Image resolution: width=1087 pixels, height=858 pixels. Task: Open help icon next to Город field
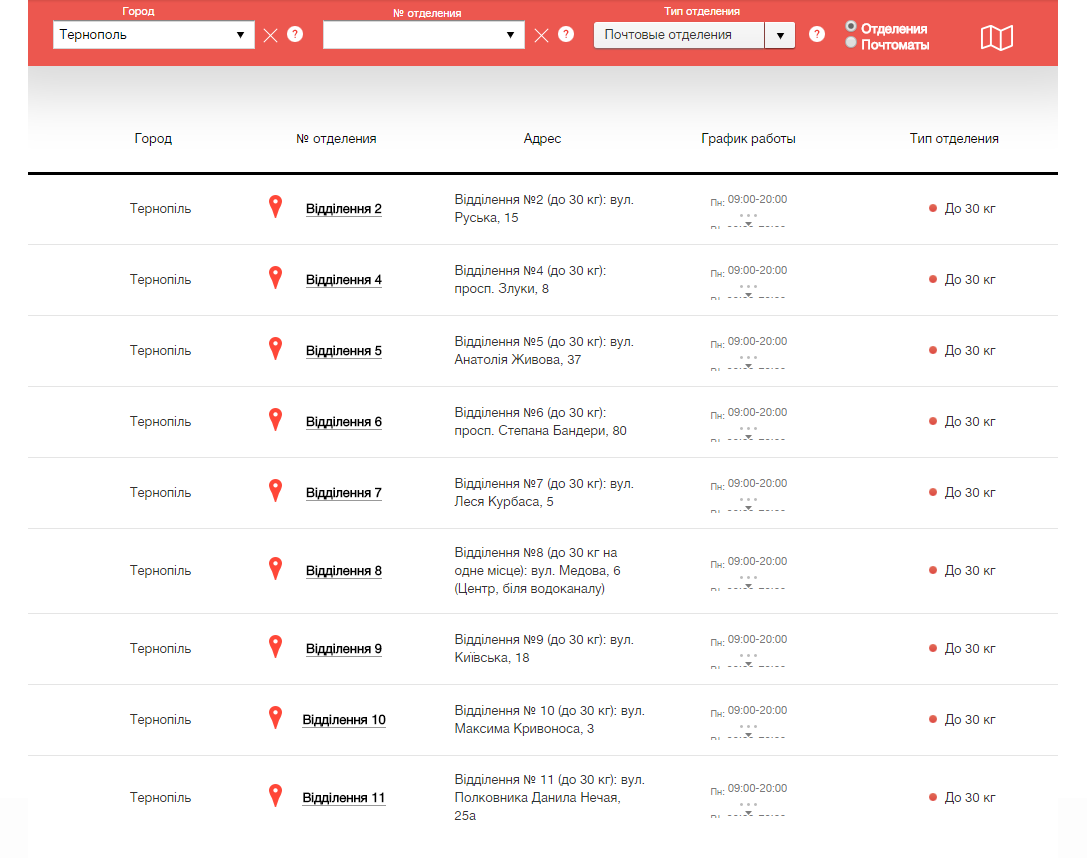coord(295,34)
